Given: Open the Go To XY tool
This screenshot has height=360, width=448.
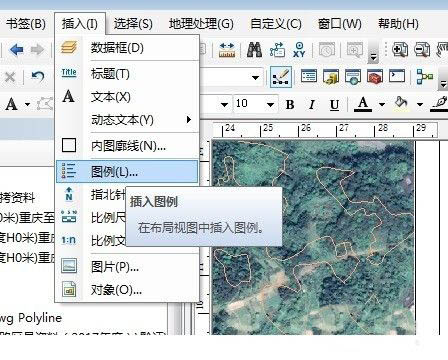Looking at the screenshot, I should [299, 50].
